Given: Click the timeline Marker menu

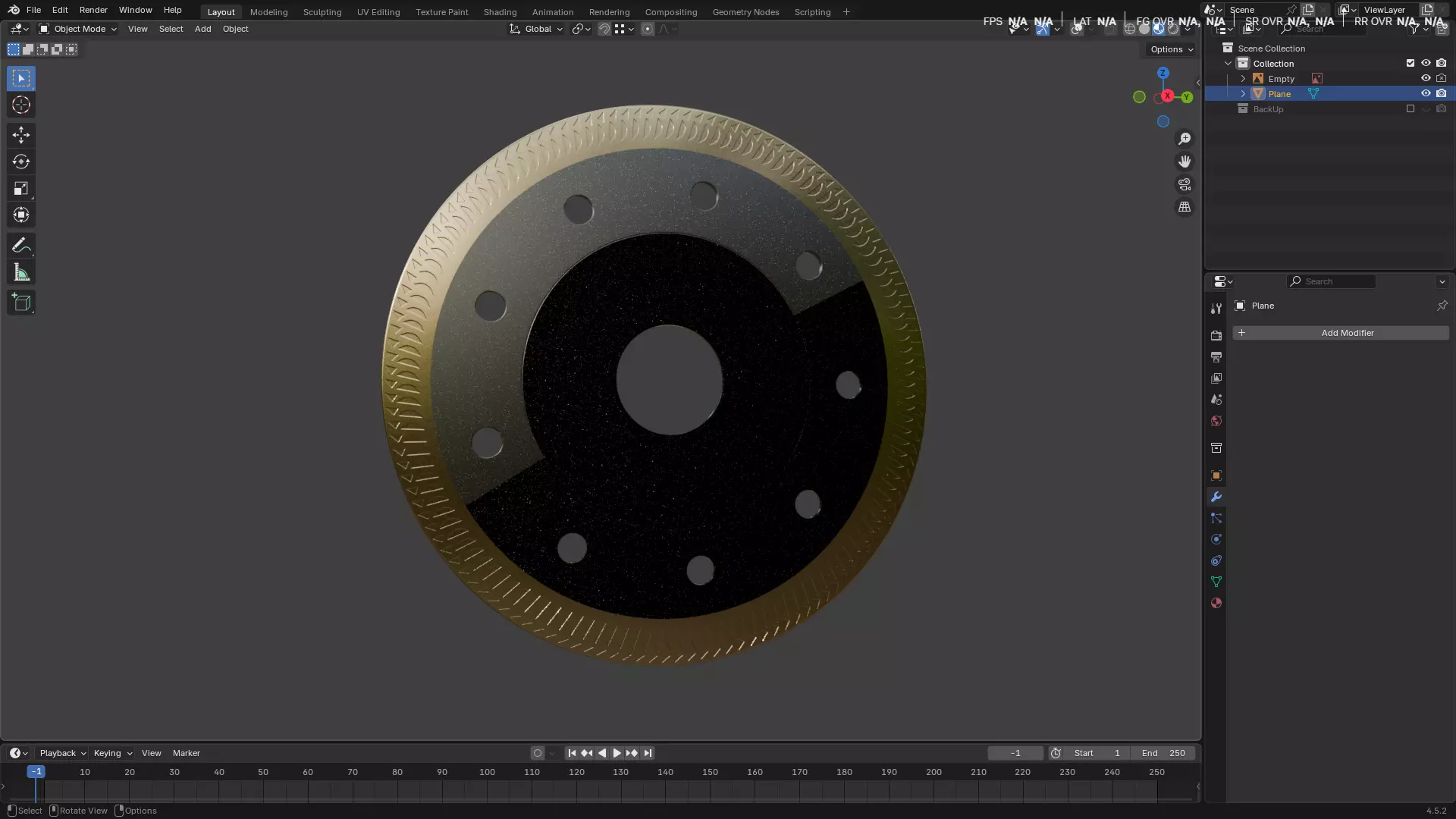Looking at the screenshot, I should point(186,753).
